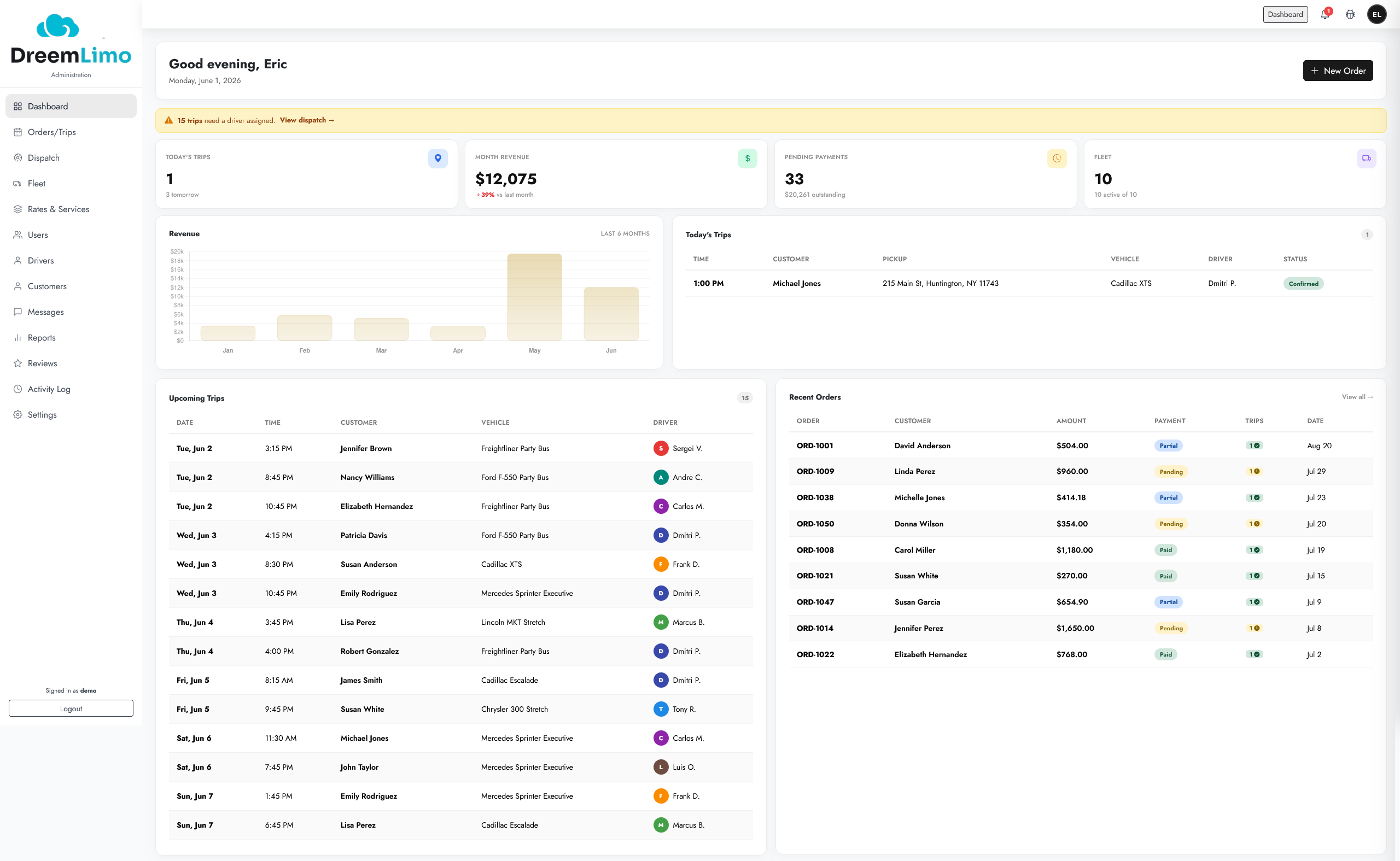Click the New Order button
The width and height of the screenshot is (1400, 861).
(1337, 71)
